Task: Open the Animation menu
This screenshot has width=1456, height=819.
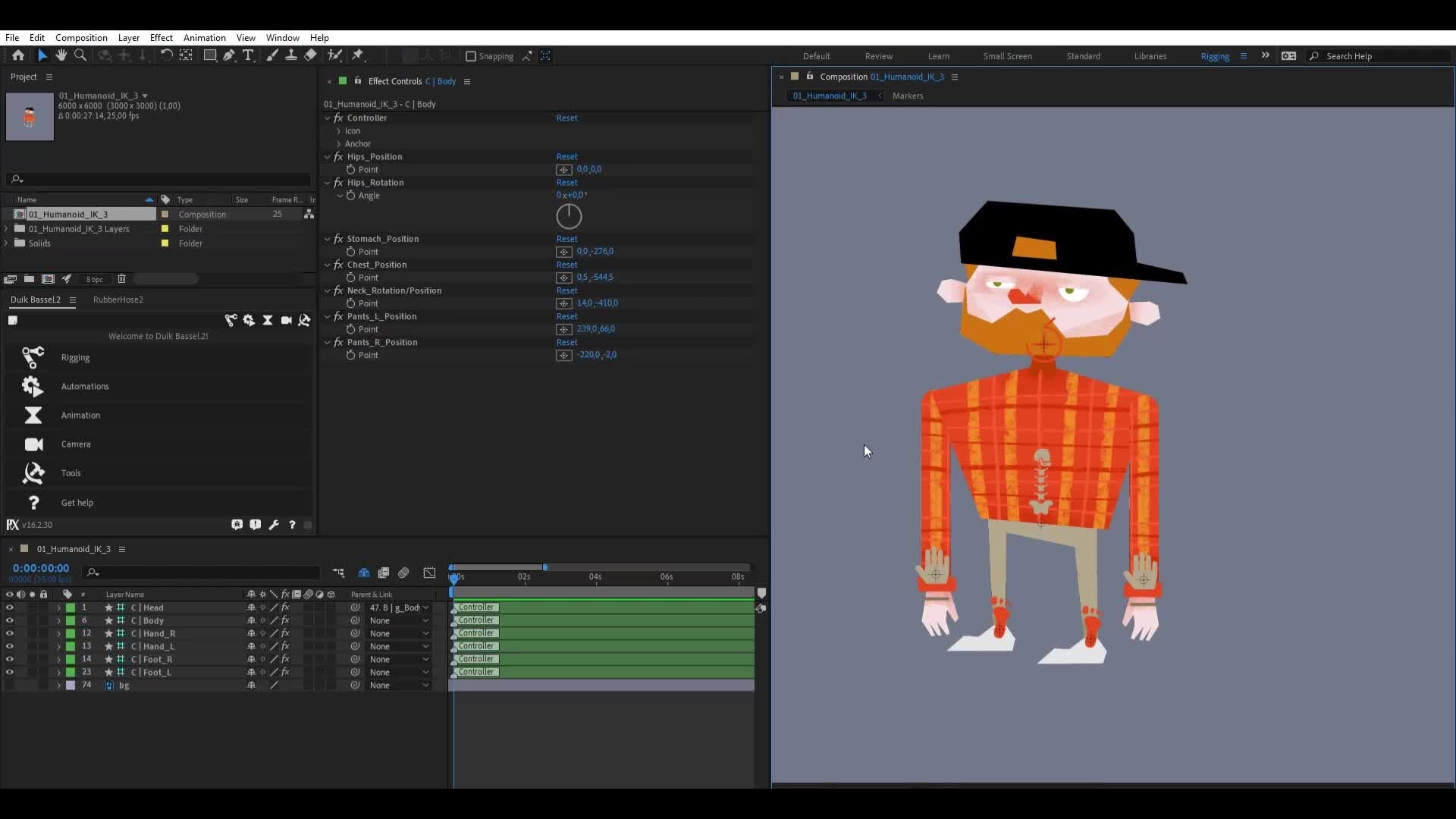Action: (205, 38)
